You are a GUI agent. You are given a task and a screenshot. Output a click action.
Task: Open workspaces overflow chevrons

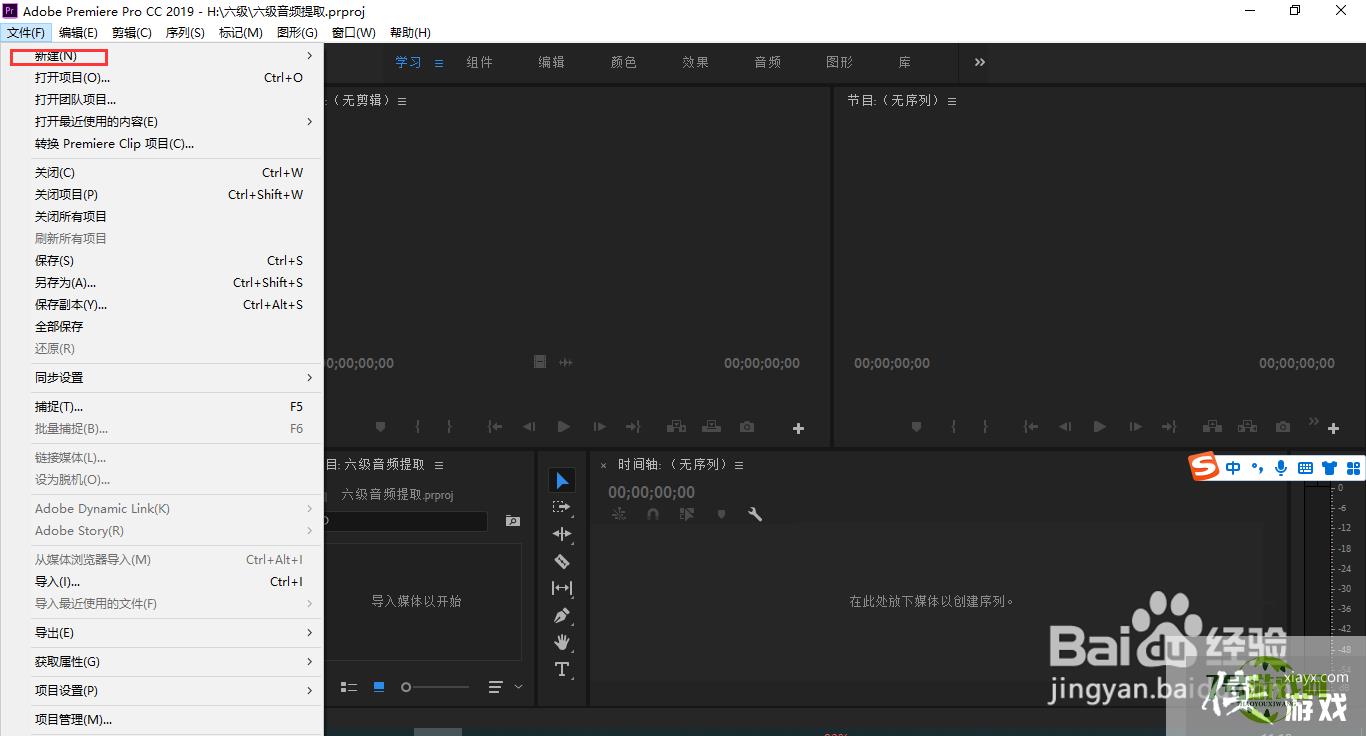[x=980, y=62]
